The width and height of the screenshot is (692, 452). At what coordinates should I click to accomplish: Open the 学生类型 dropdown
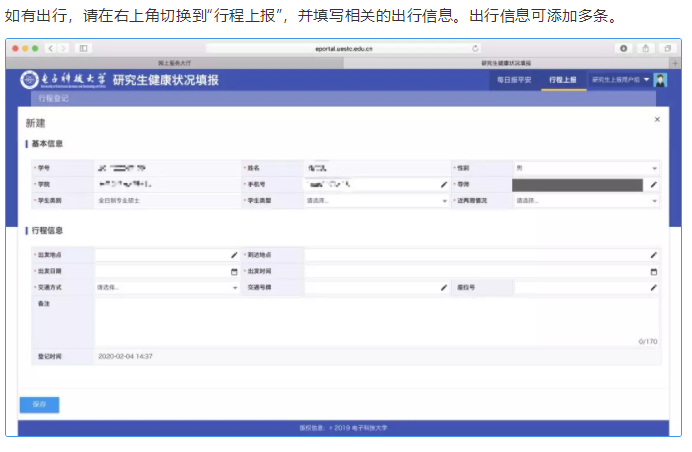(x=375, y=200)
